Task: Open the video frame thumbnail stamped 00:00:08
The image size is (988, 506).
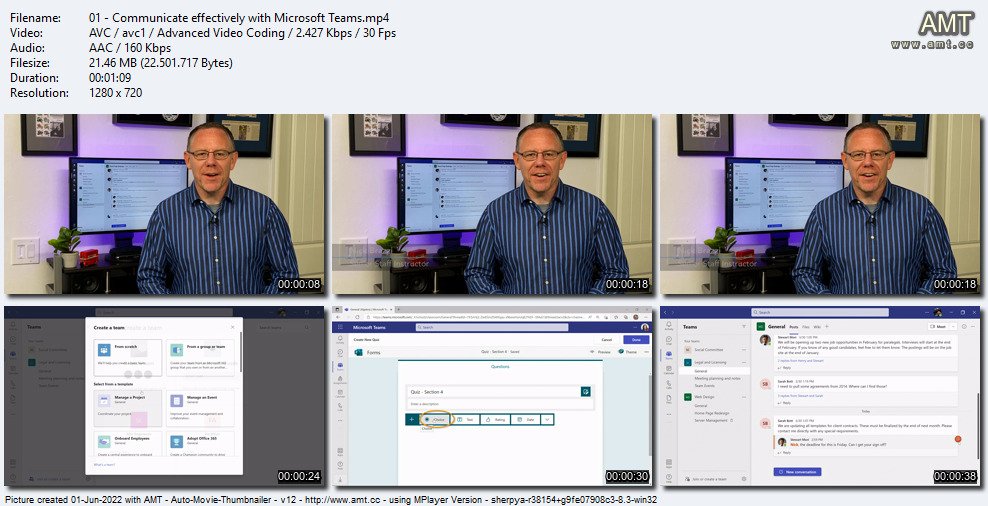Action: tap(164, 204)
